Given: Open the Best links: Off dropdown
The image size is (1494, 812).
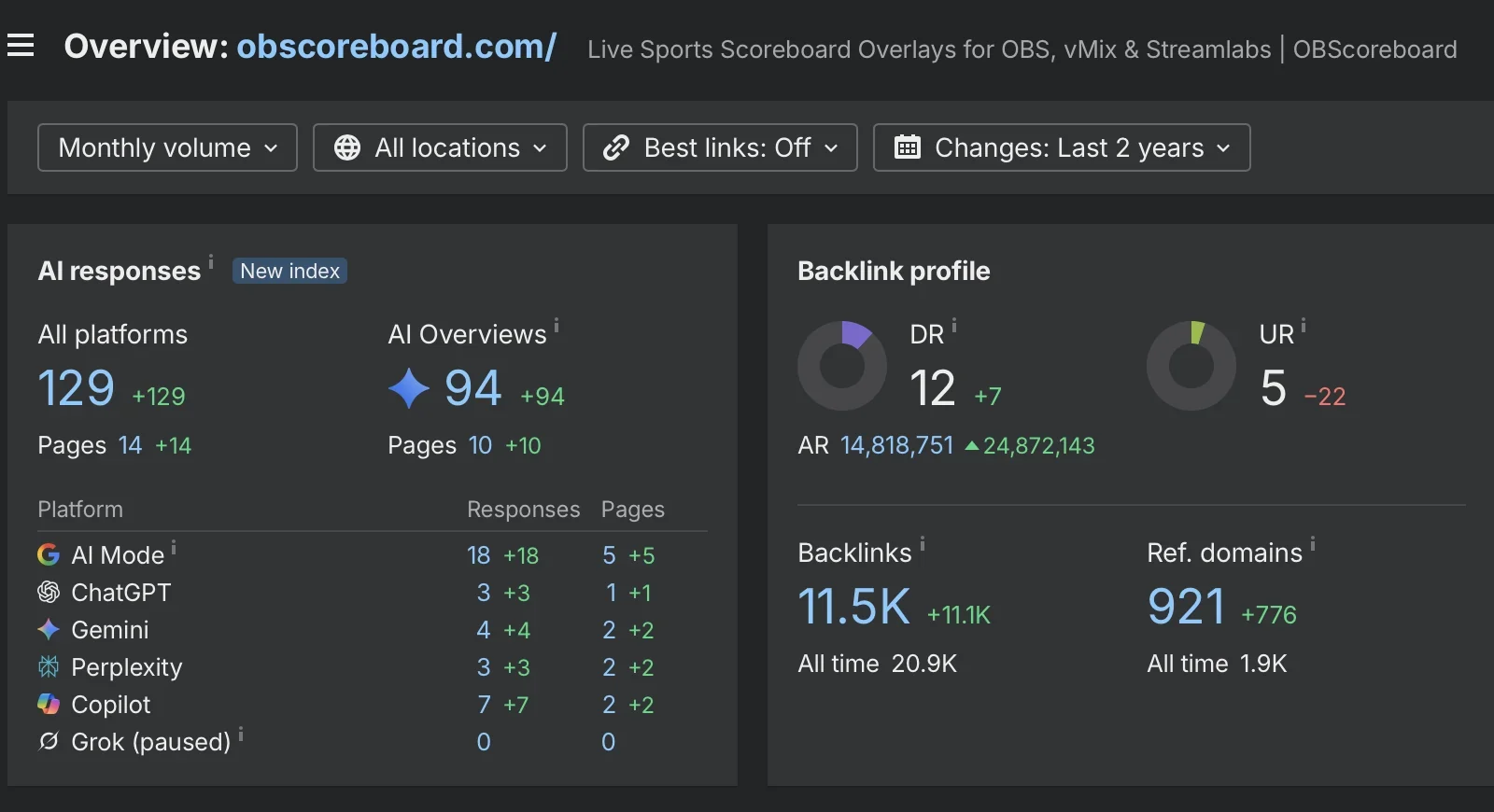Looking at the screenshot, I should coord(720,147).
